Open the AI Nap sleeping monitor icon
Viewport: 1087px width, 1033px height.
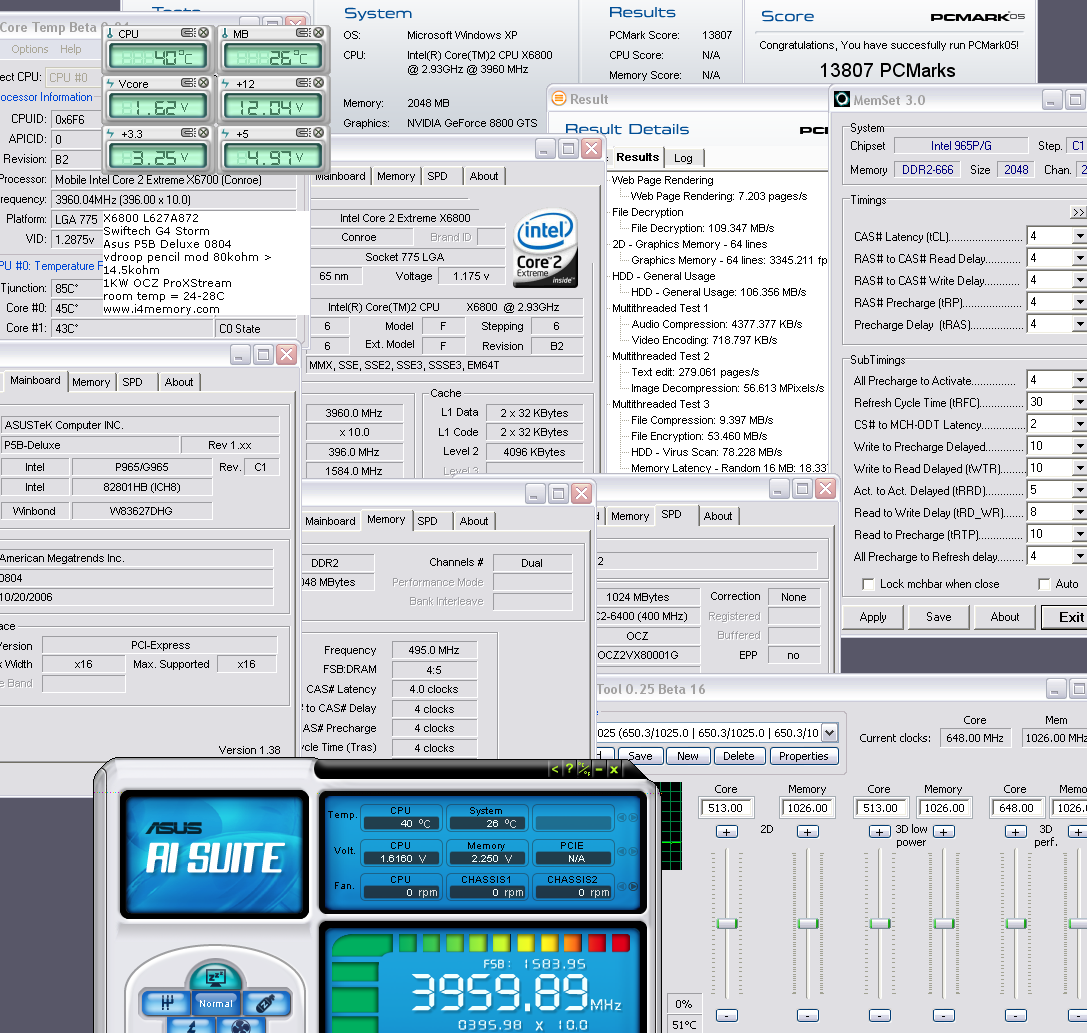[216, 978]
